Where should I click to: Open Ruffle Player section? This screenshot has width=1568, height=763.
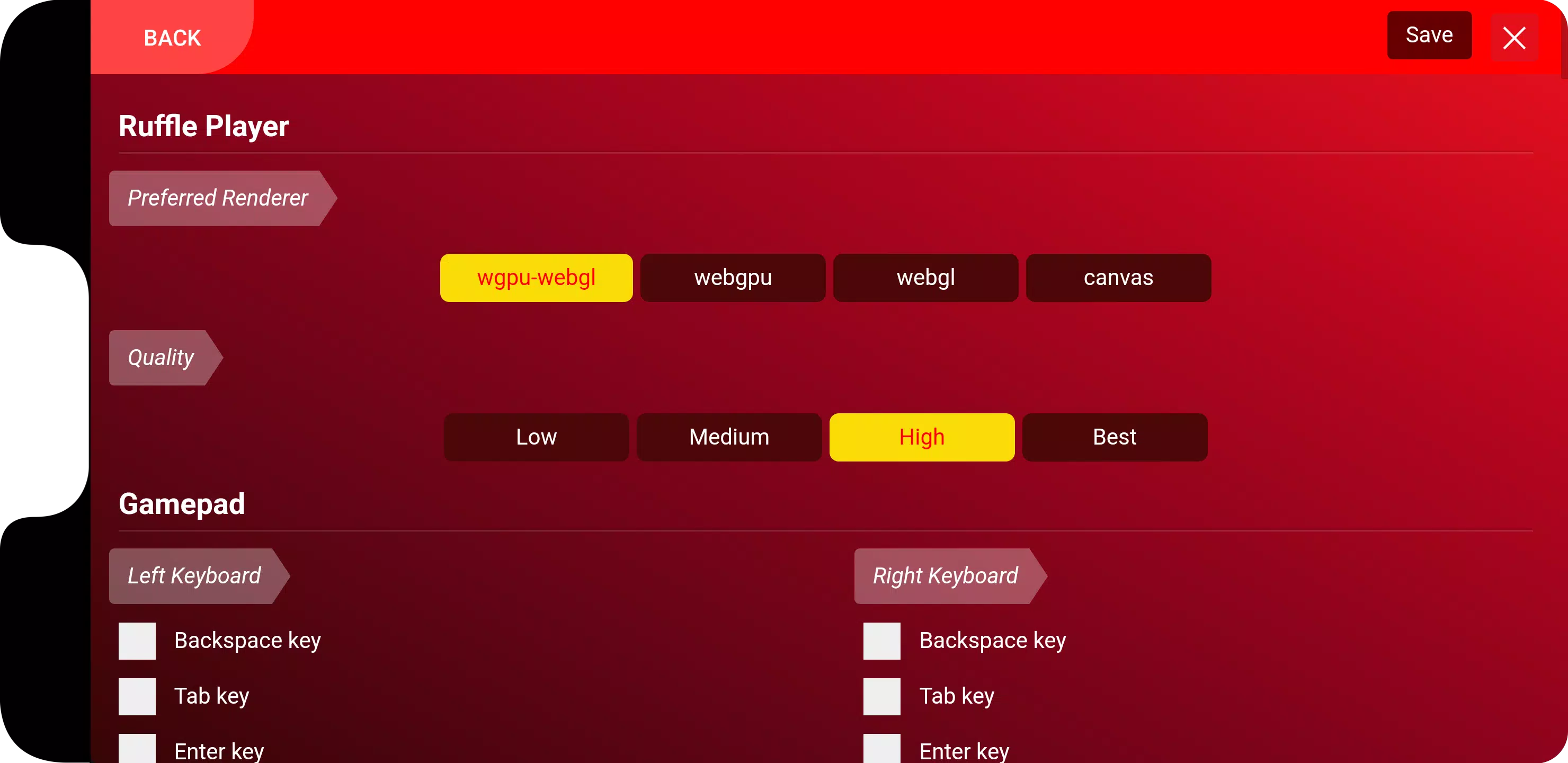[204, 126]
